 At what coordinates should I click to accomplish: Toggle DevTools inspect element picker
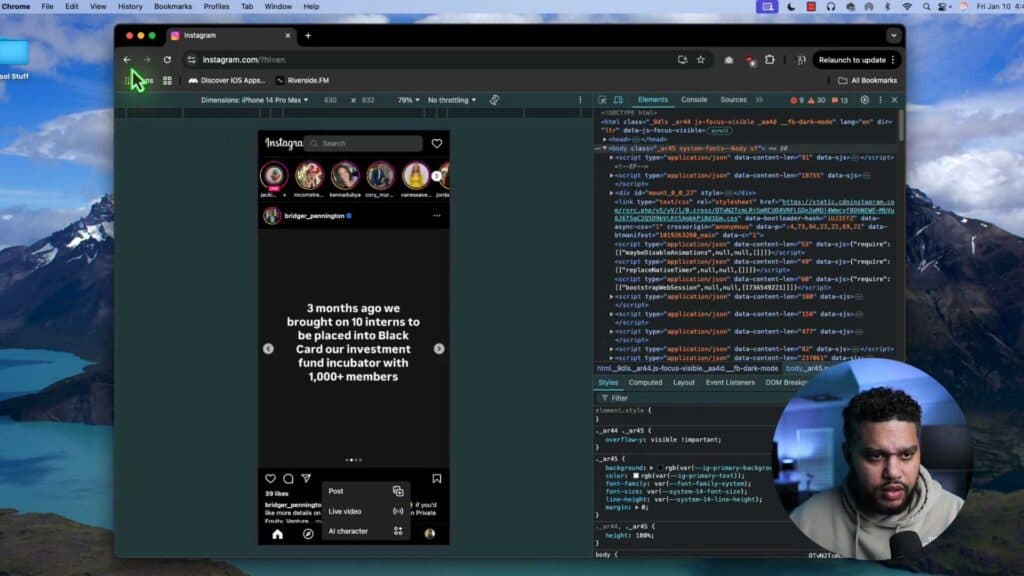coord(603,100)
